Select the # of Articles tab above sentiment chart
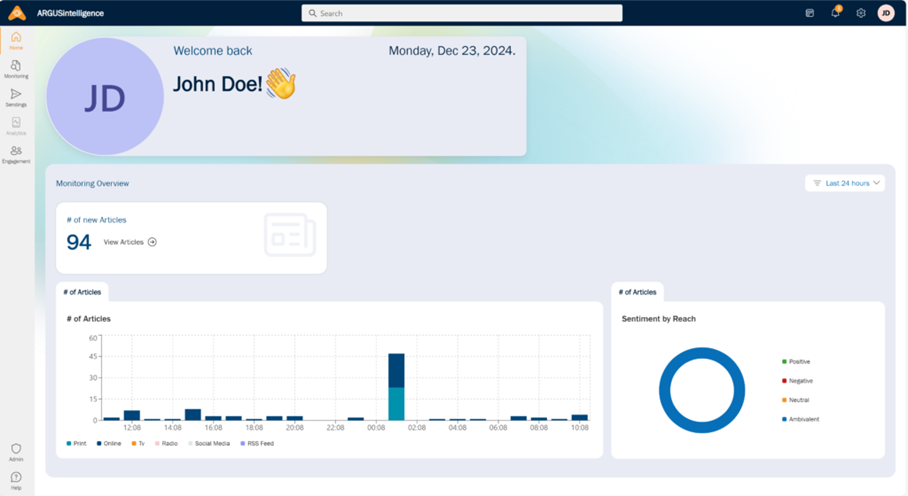The height and width of the screenshot is (496, 908). click(x=637, y=292)
